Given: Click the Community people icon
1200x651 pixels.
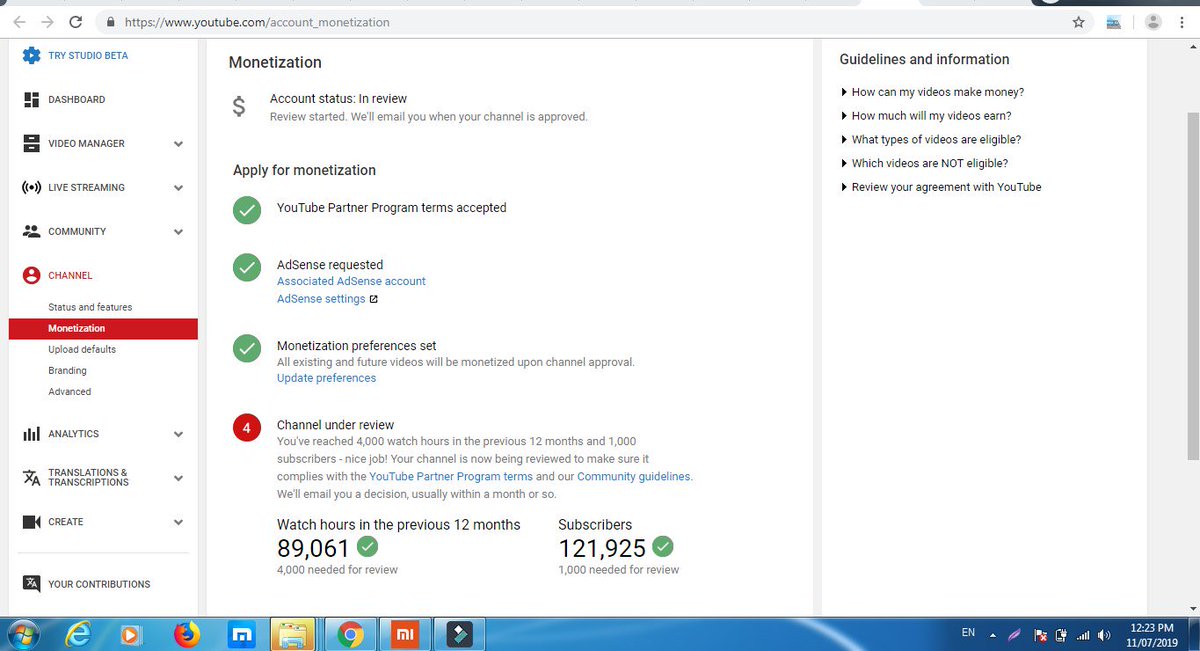Looking at the screenshot, I should (x=31, y=231).
